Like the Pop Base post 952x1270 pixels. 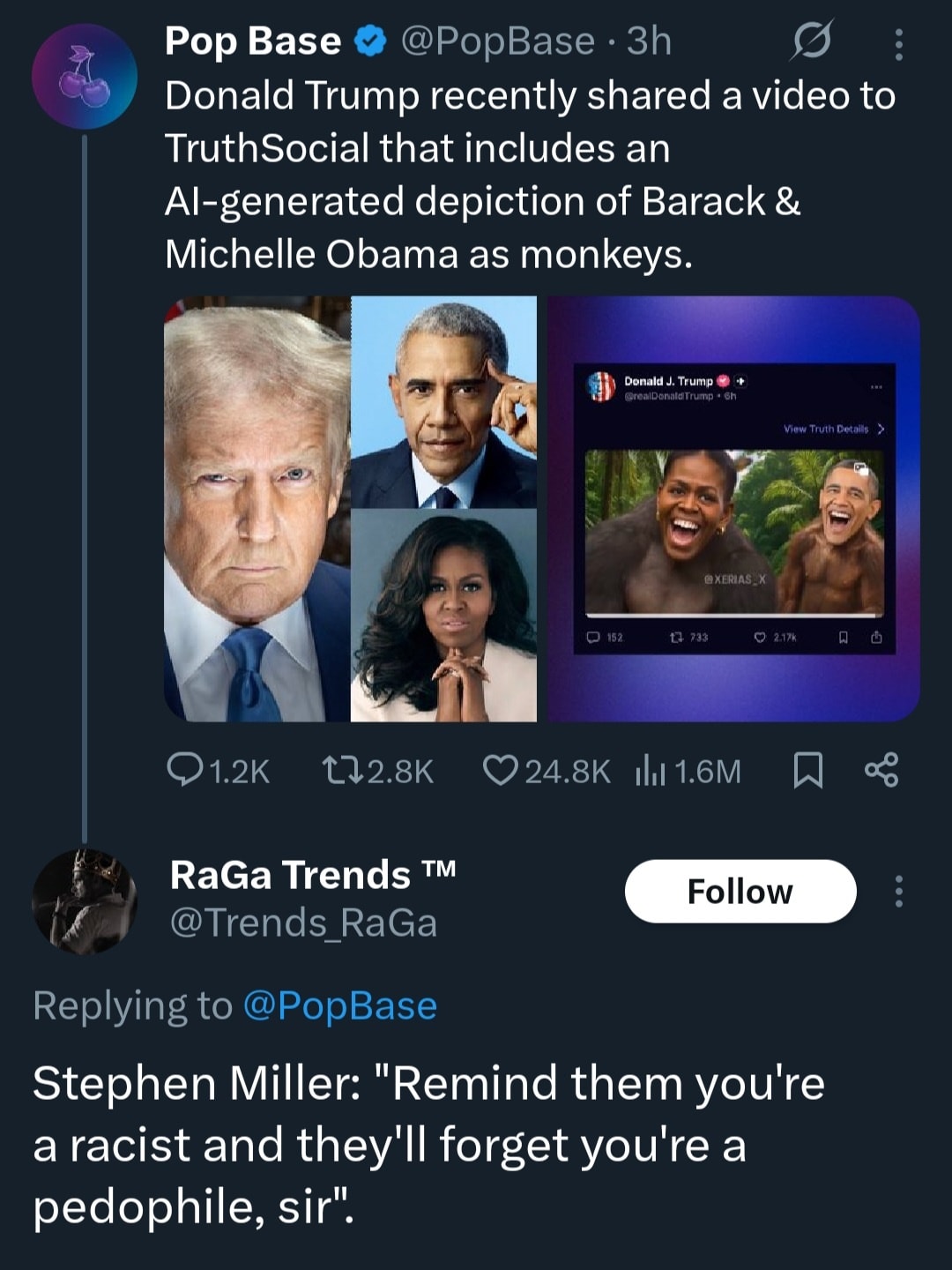(546, 772)
